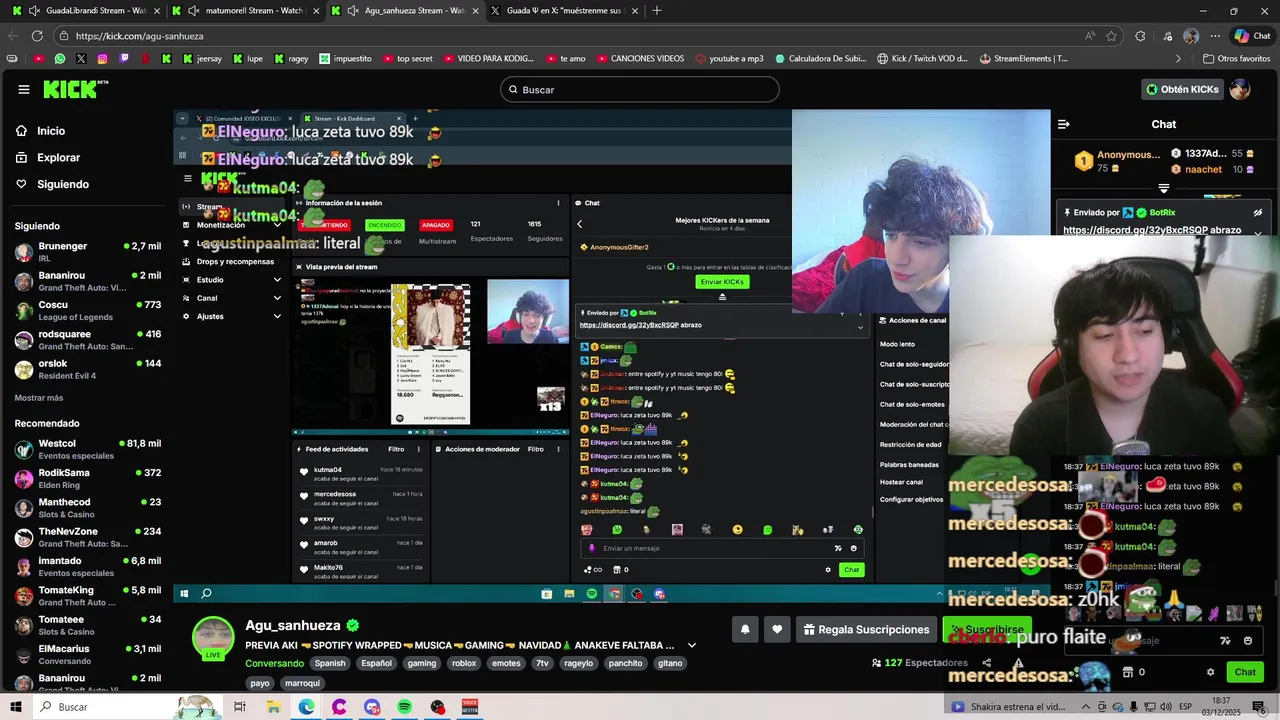Open Spotify from the Windows taskbar

[404, 707]
